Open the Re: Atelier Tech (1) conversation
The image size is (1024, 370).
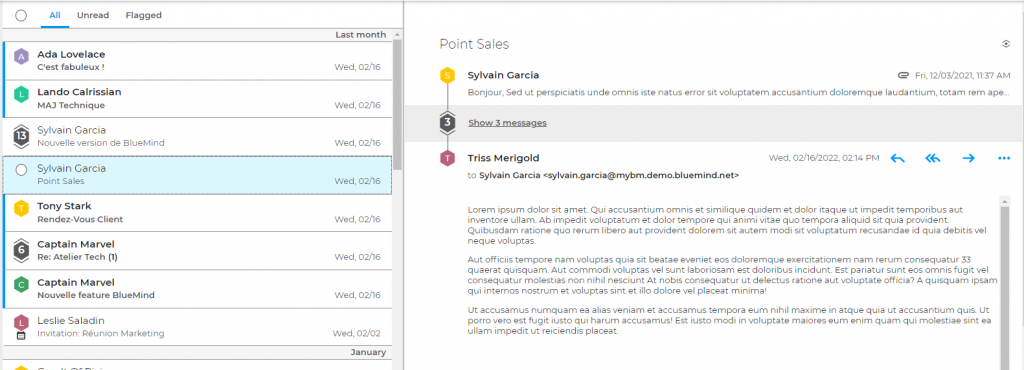coord(197,251)
